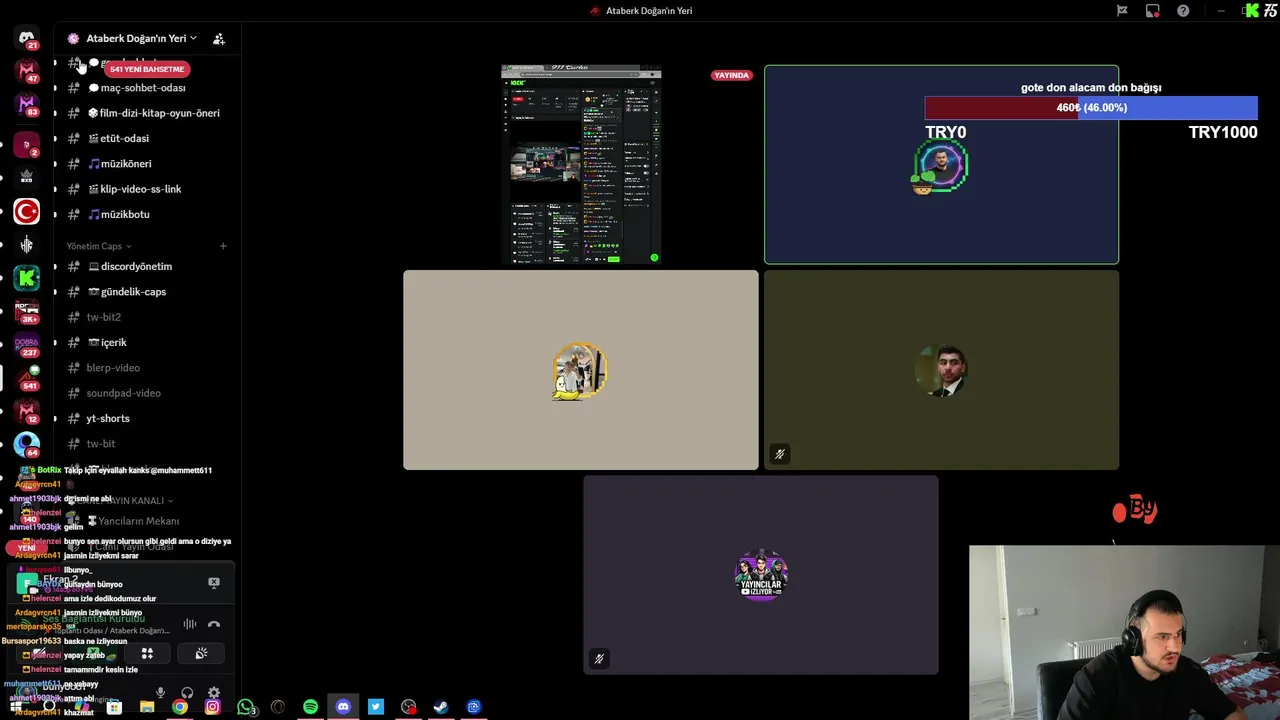Open soundboard button

tap(201, 653)
